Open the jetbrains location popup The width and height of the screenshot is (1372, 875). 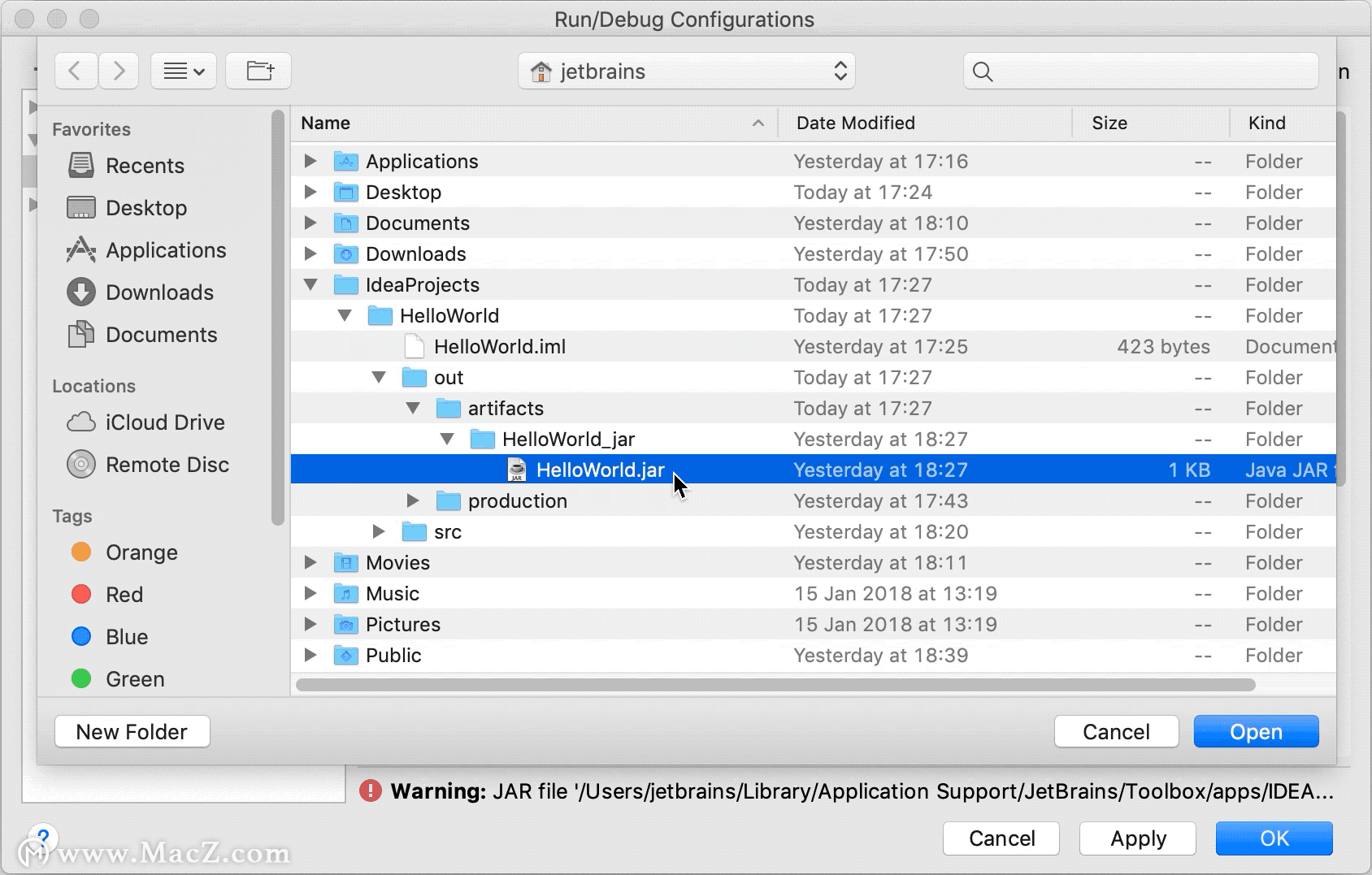687,71
